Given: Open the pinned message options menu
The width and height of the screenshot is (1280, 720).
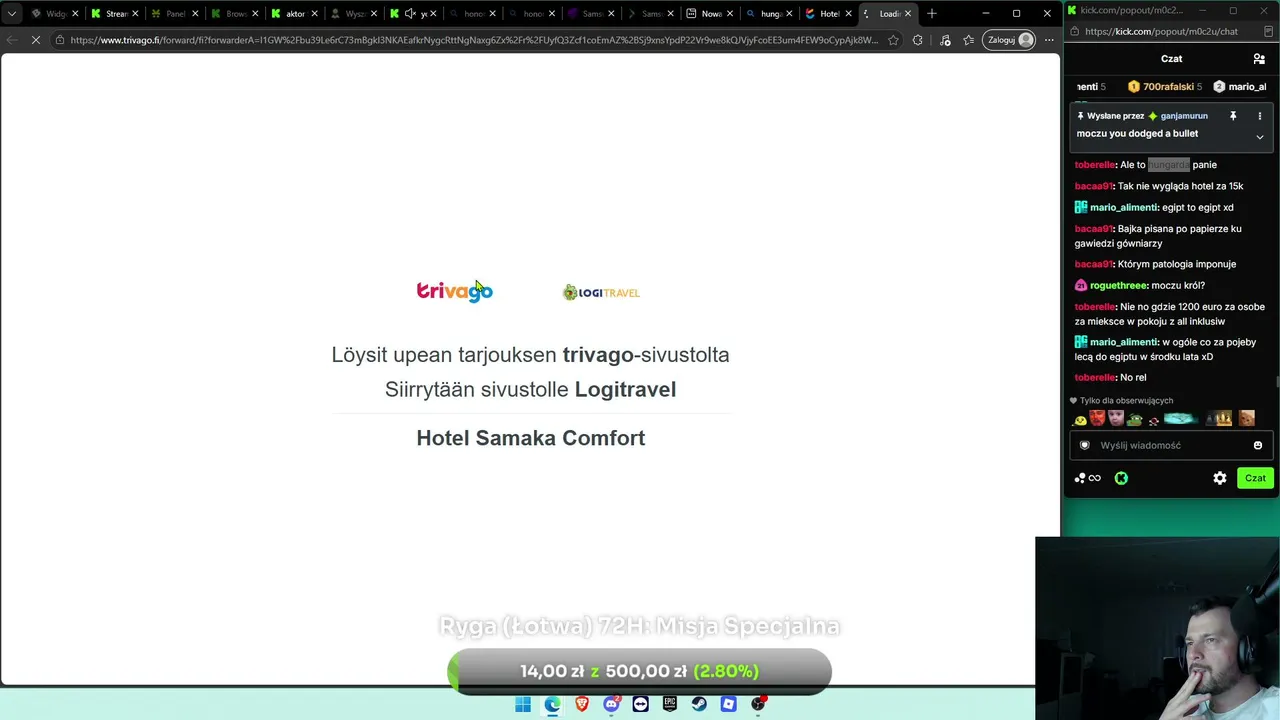Looking at the screenshot, I should 1259,116.
